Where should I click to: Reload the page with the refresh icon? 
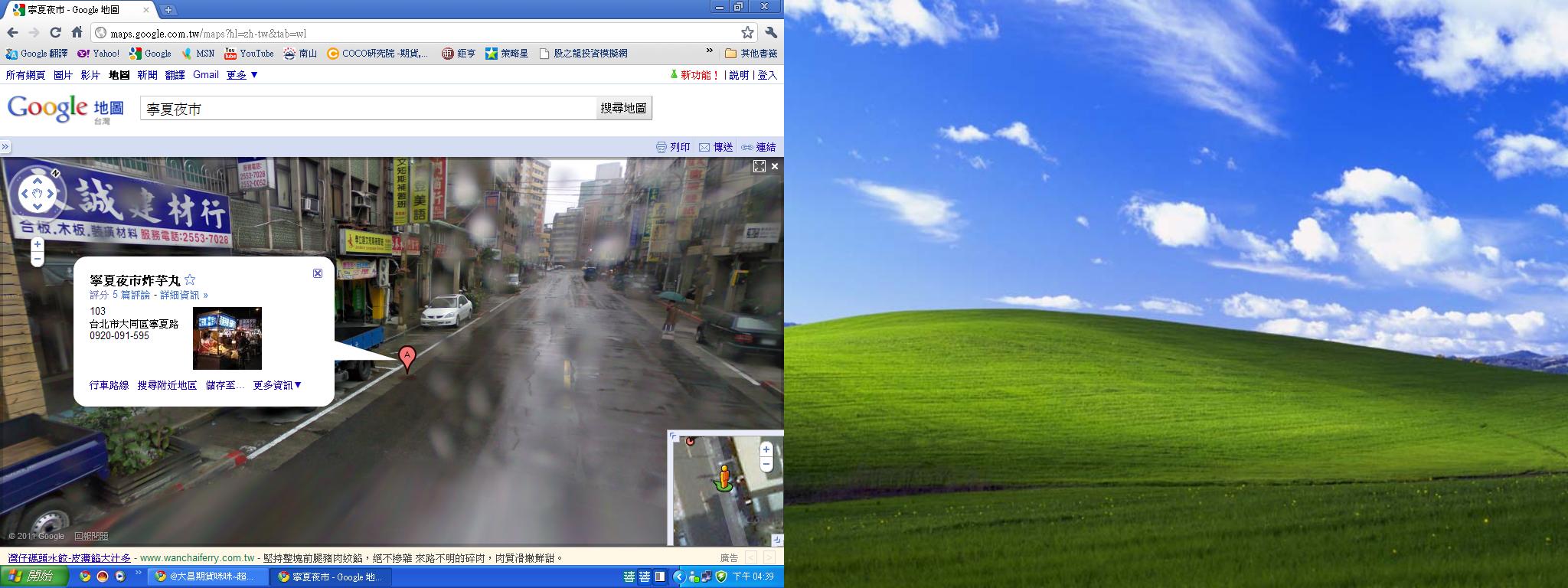pos(55,32)
